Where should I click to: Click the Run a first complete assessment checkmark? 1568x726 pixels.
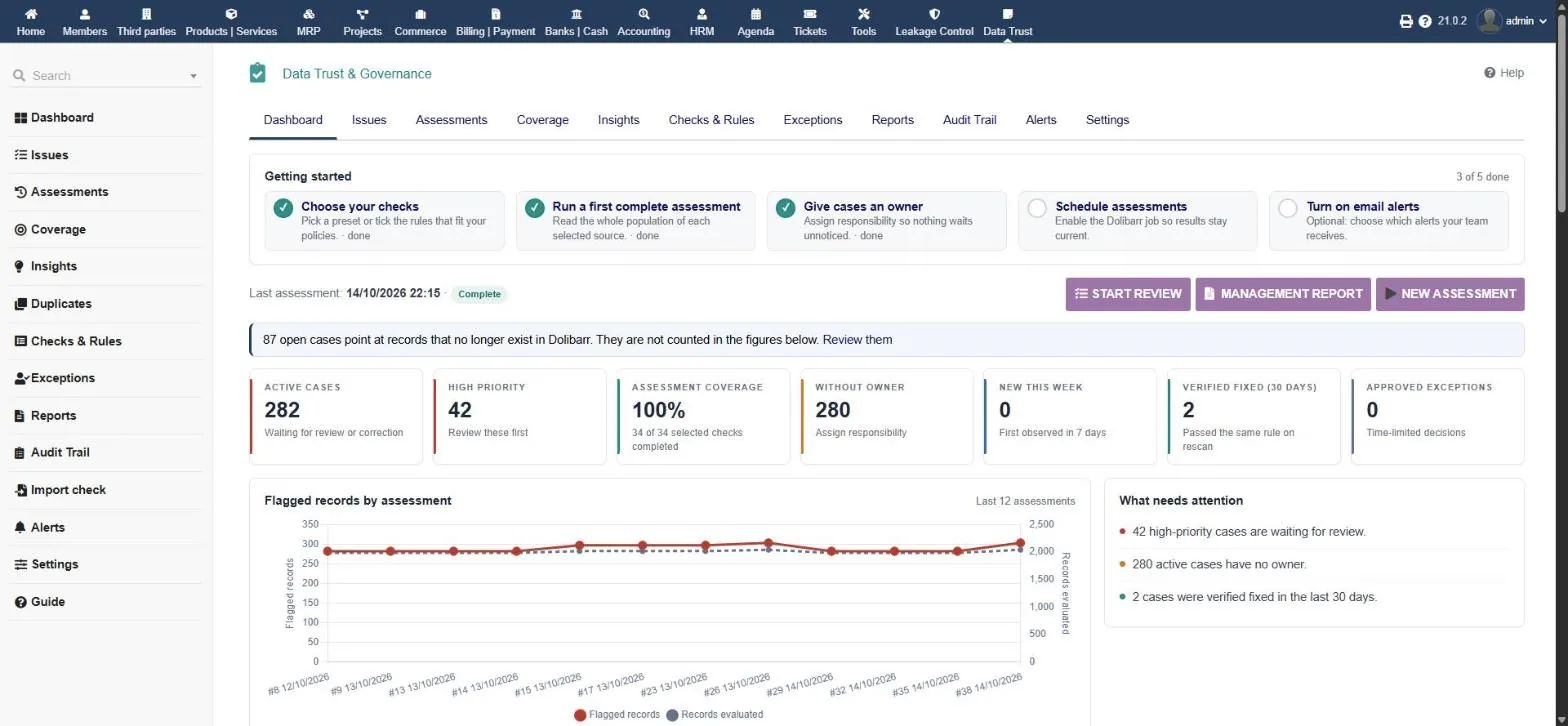pyautogui.click(x=535, y=208)
